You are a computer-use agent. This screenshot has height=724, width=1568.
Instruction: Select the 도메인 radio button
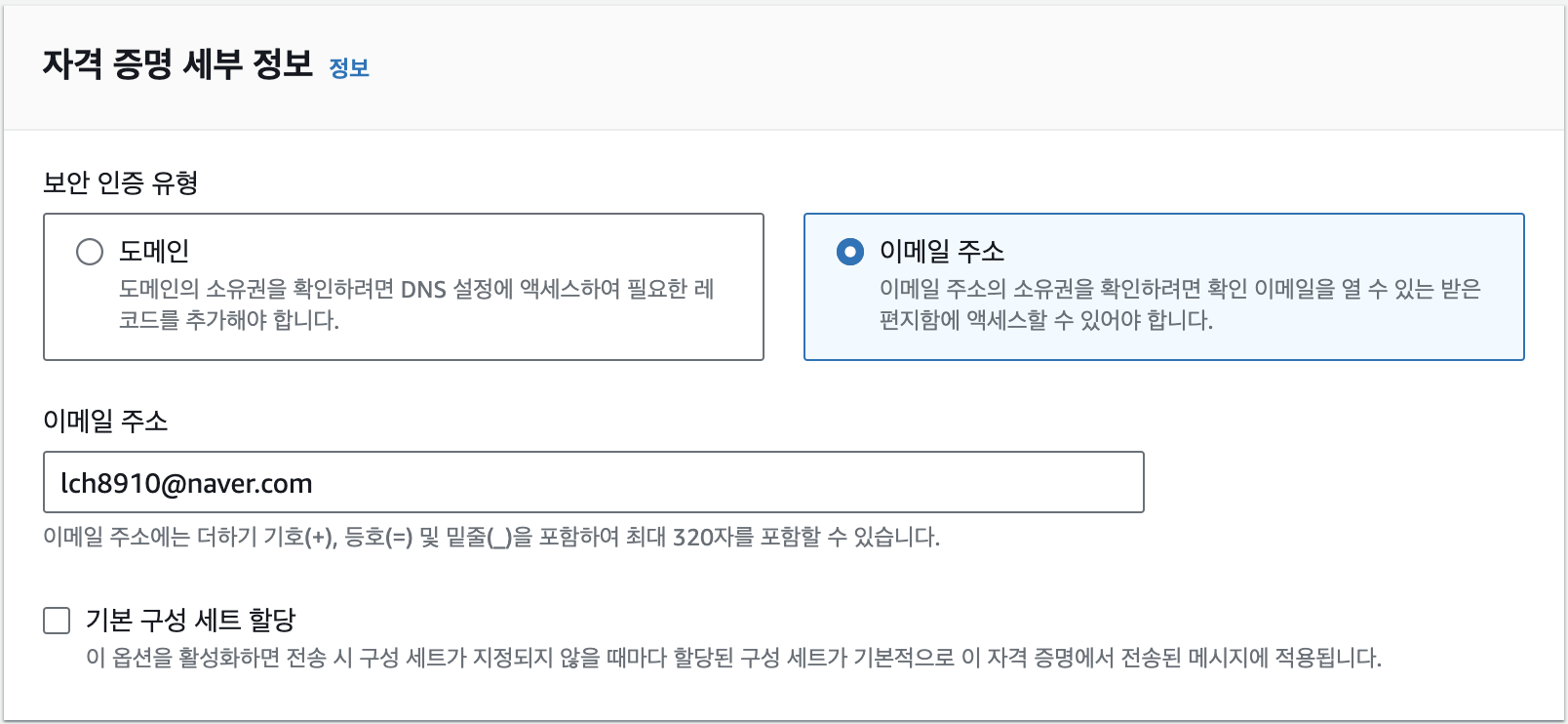click(x=90, y=252)
